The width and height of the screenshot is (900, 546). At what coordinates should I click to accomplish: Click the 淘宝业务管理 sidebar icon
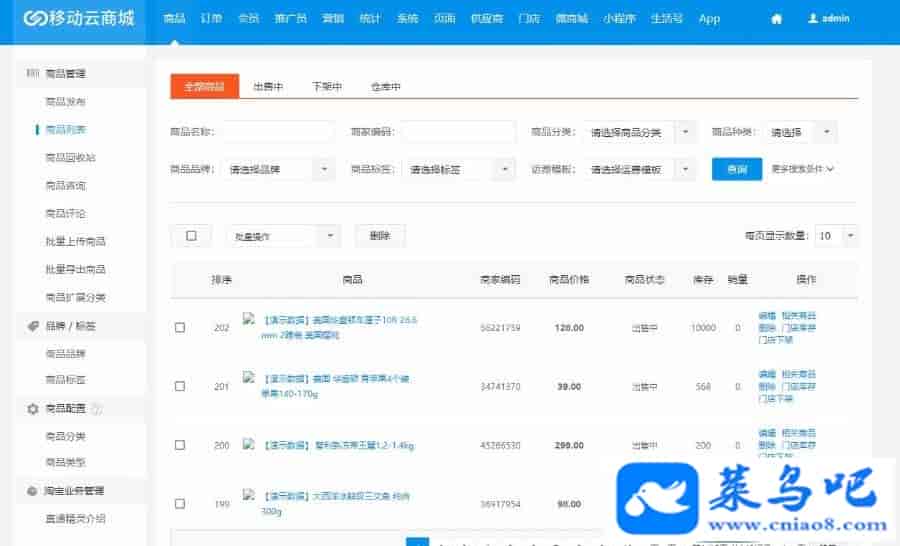(32, 491)
